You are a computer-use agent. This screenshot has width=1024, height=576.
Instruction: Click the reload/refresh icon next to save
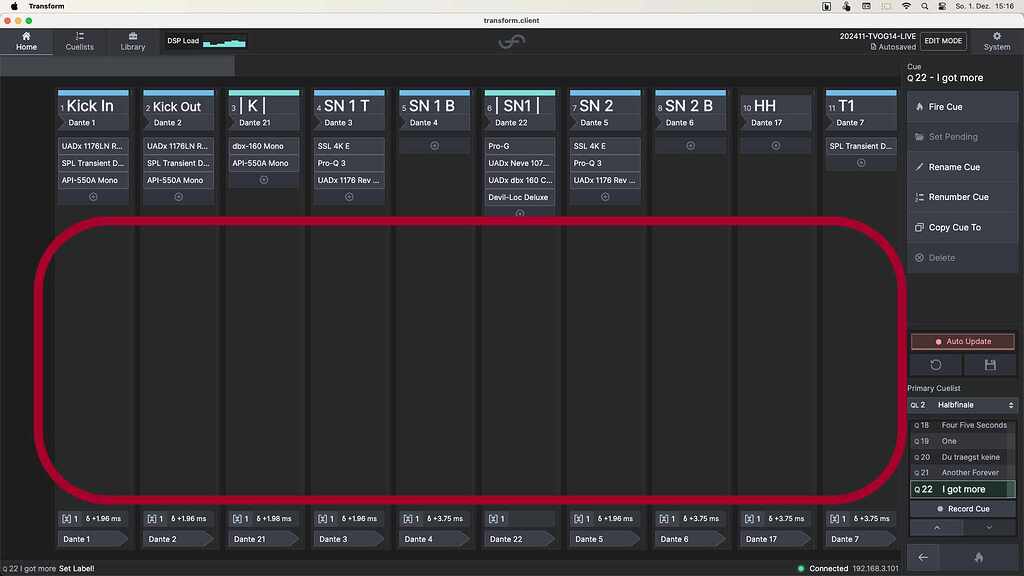935,365
